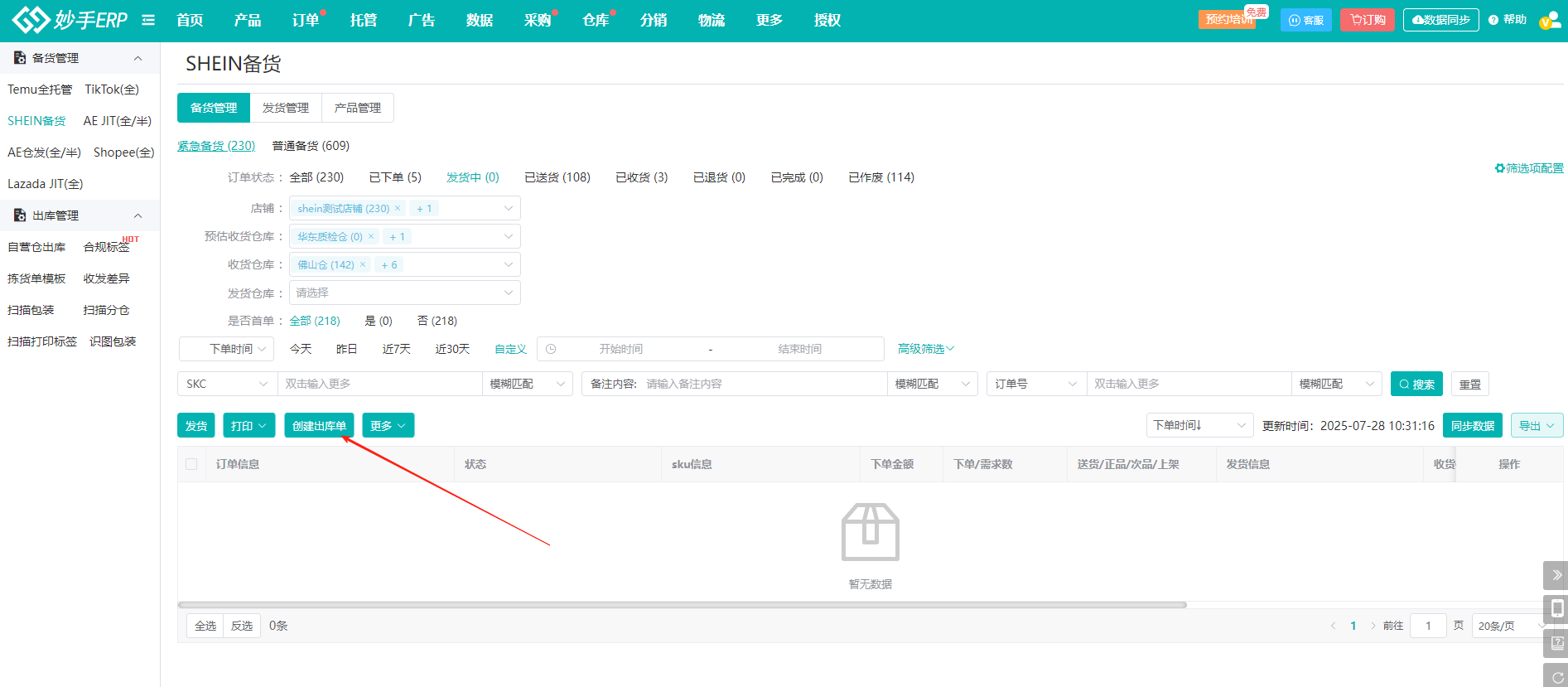The width and height of the screenshot is (1568, 687).
Task: Click the 开始时间 date field
Action: (621, 349)
